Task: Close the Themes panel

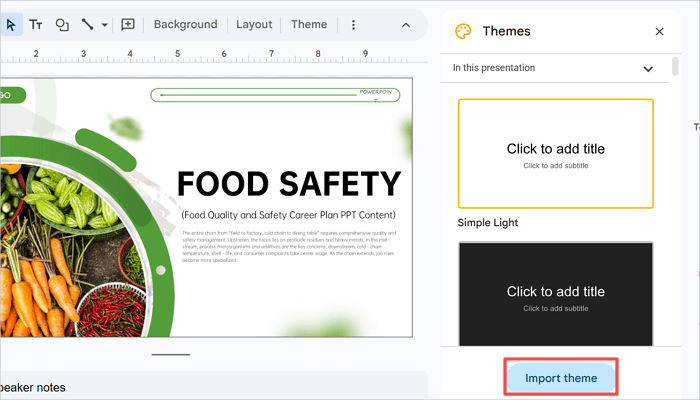Action: pyautogui.click(x=659, y=32)
